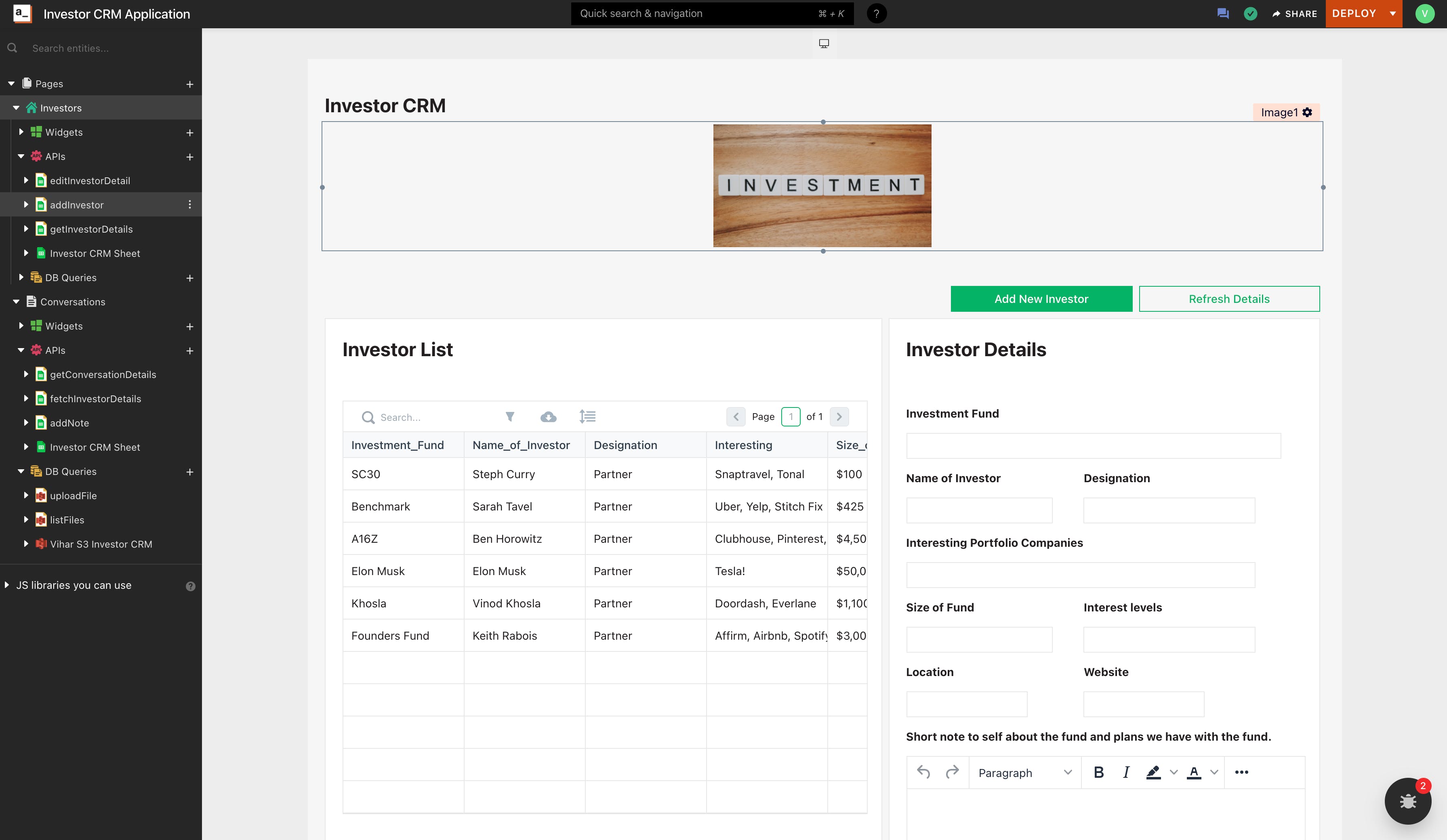Click the row height icon in table toolbar
The height and width of the screenshot is (840, 1447).
pyautogui.click(x=587, y=417)
